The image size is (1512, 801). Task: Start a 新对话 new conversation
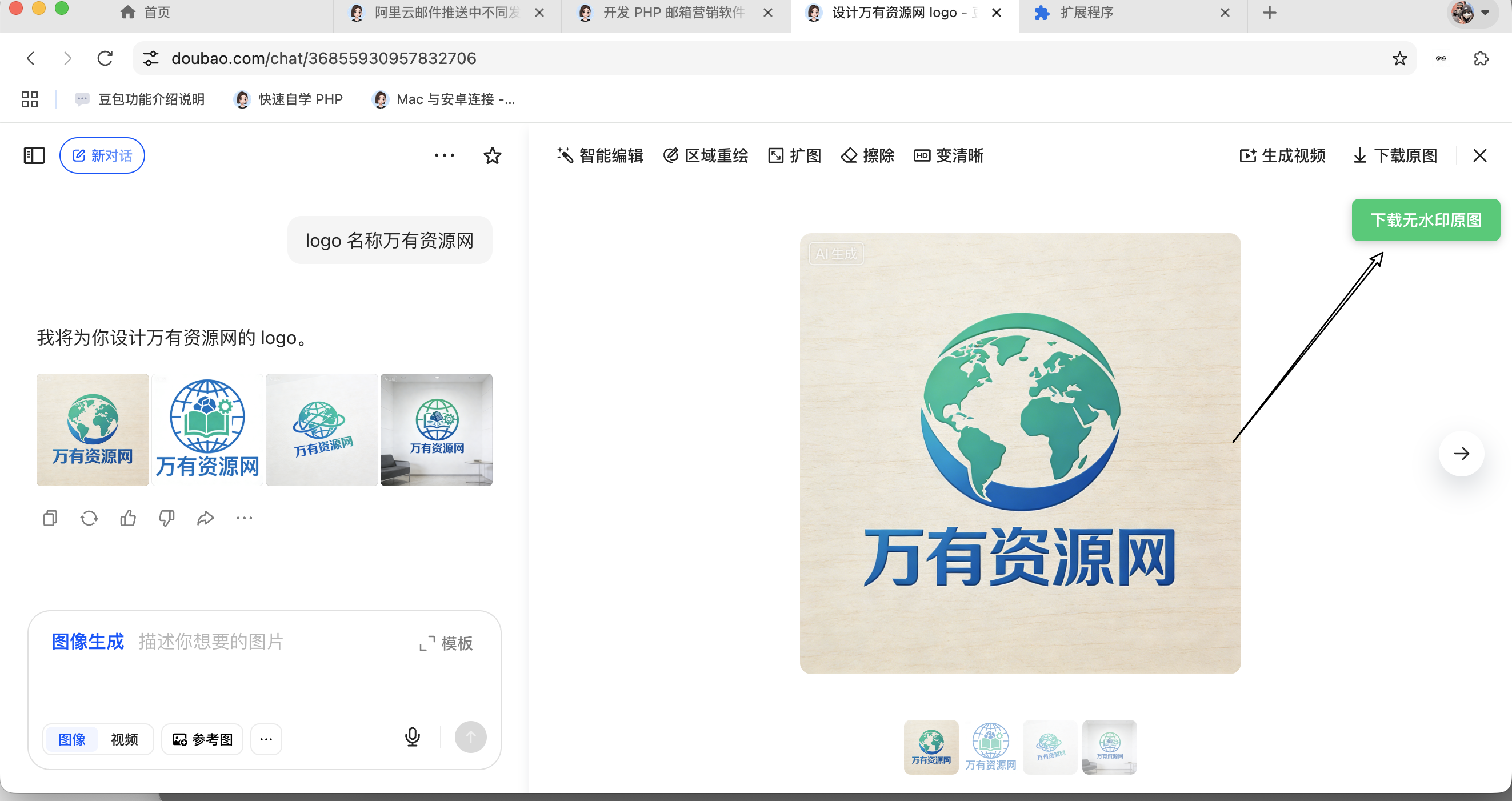[x=102, y=155]
